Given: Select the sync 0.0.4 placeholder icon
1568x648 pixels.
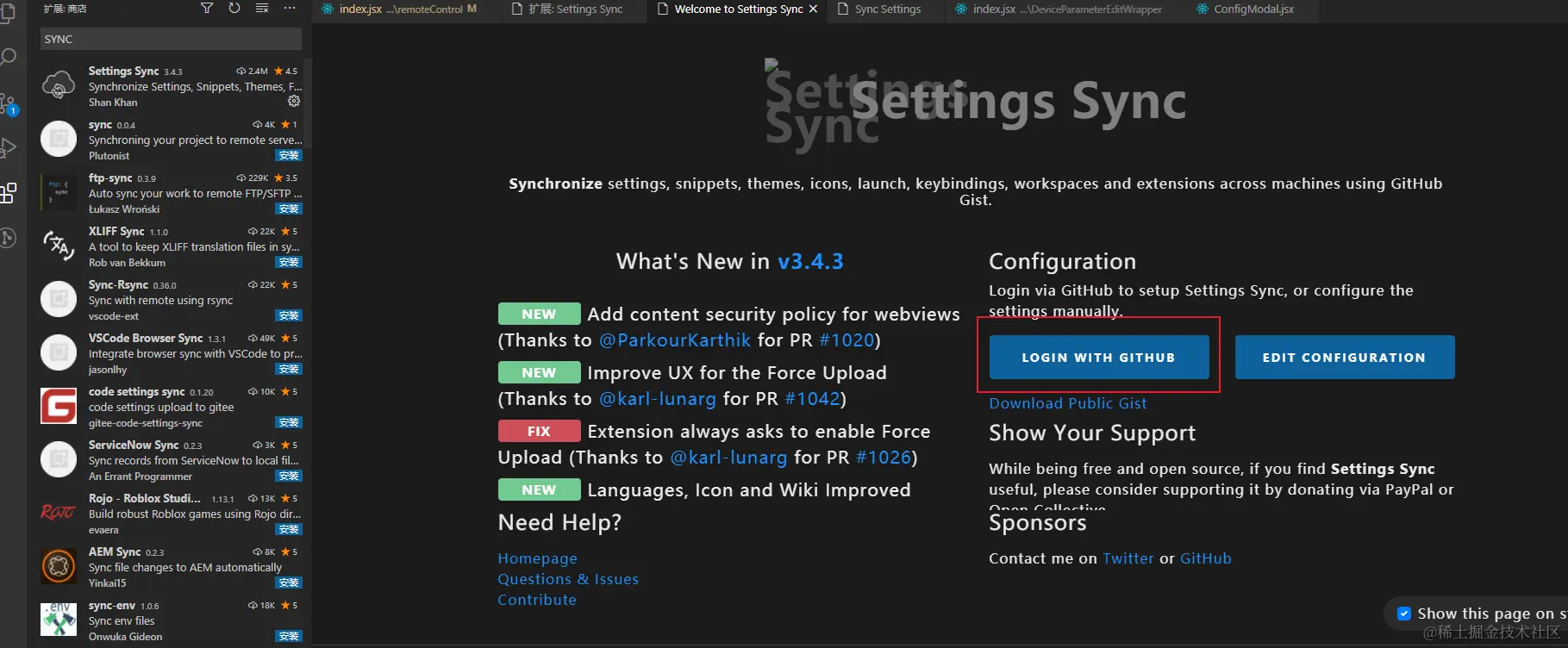Looking at the screenshot, I should click(x=59, y=139).
